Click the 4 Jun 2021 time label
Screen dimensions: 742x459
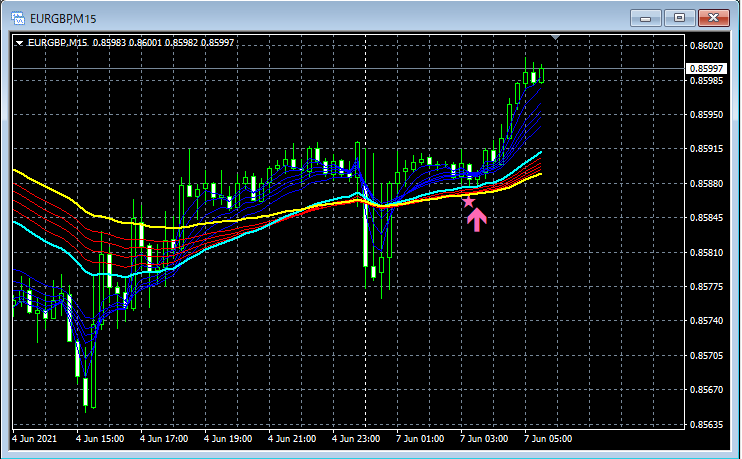[35, 439]
